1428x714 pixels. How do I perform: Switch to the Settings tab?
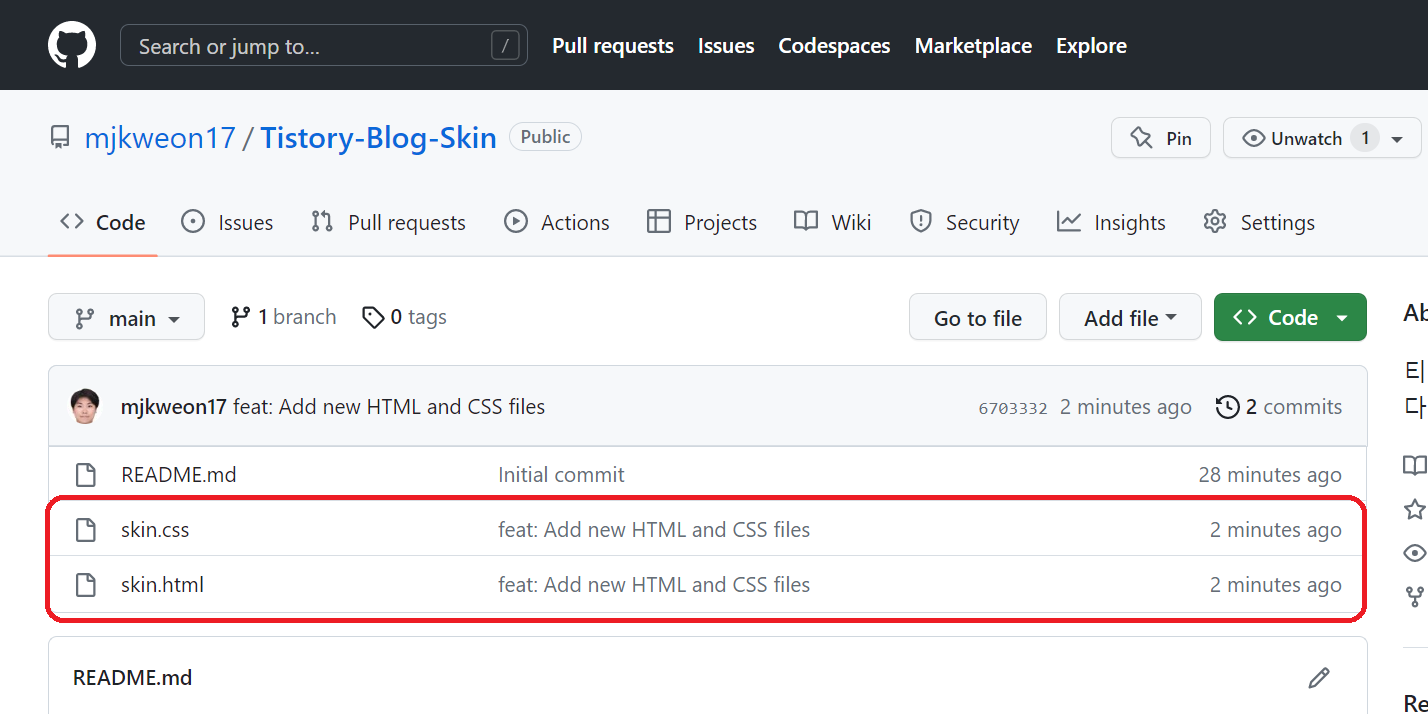point(1259,222)
